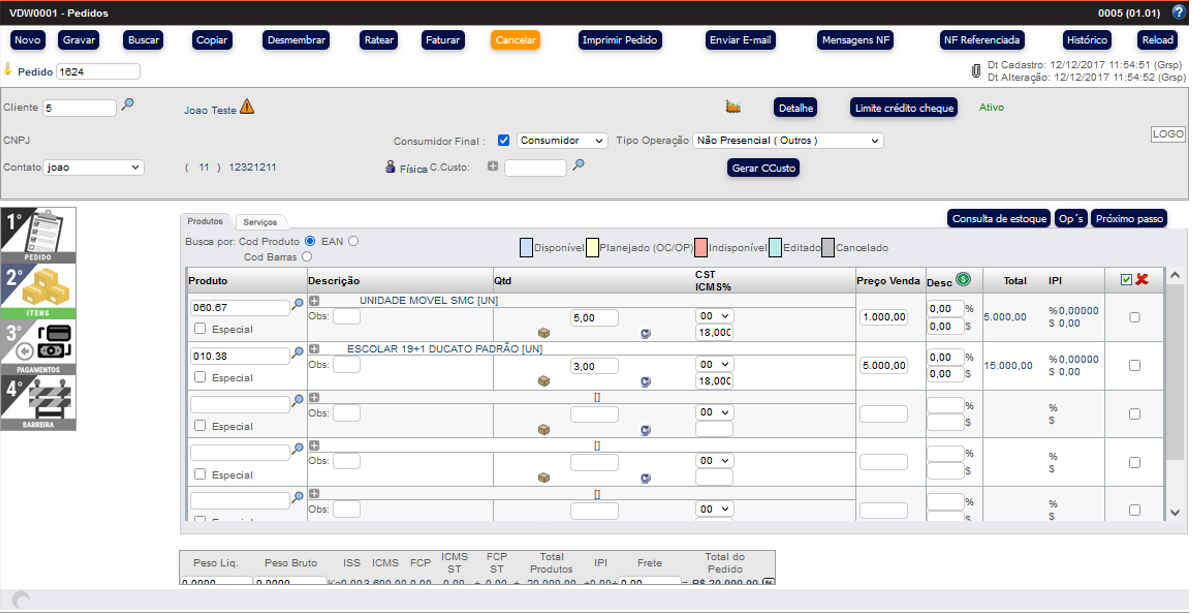The height and width of the screenshot is (614, 1192).
Task: Select the Produtos tab
Action: point(205,221)
